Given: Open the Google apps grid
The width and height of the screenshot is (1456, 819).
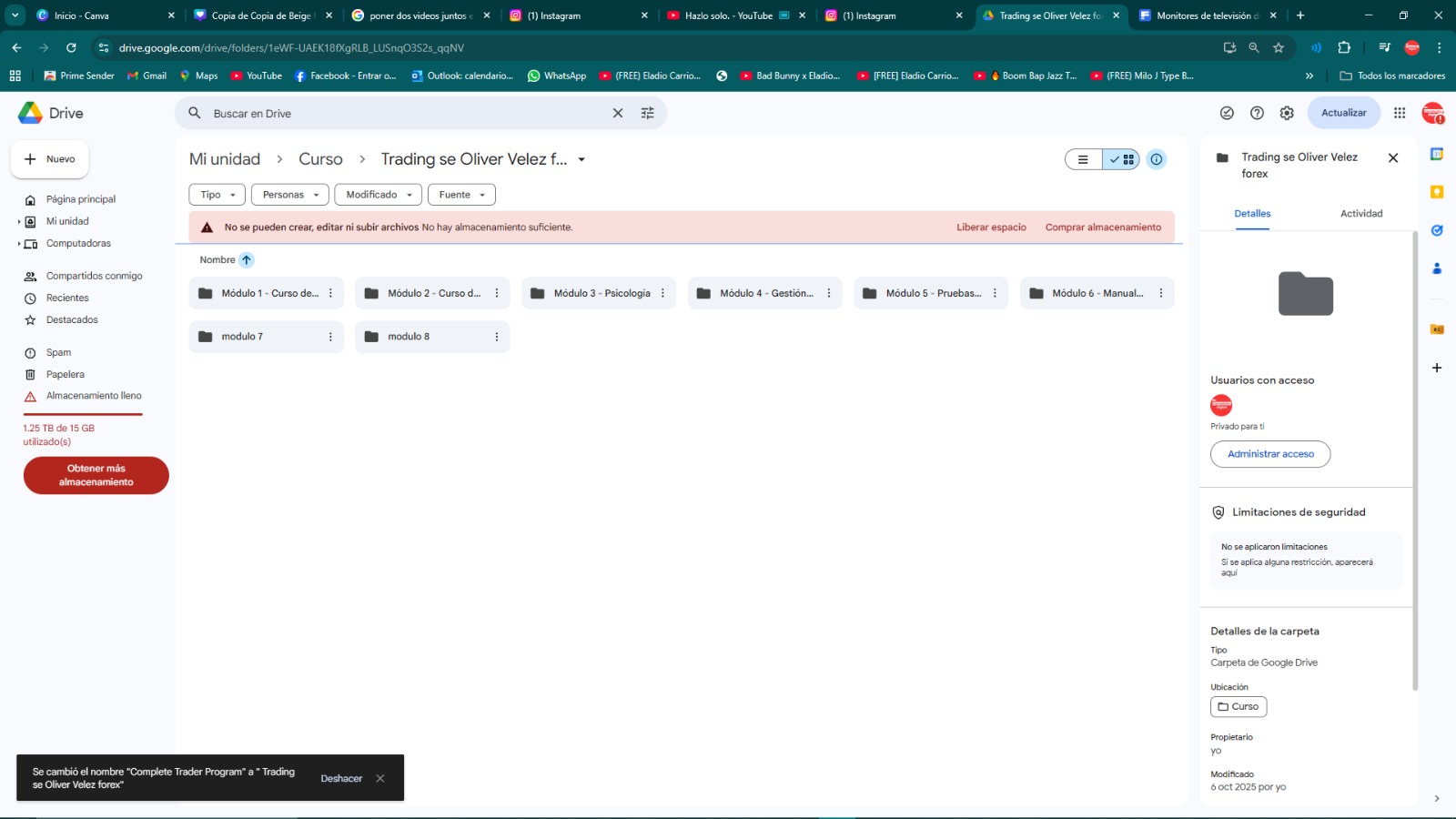Looking at the screenshot, I should click(x=1400, y=113).
